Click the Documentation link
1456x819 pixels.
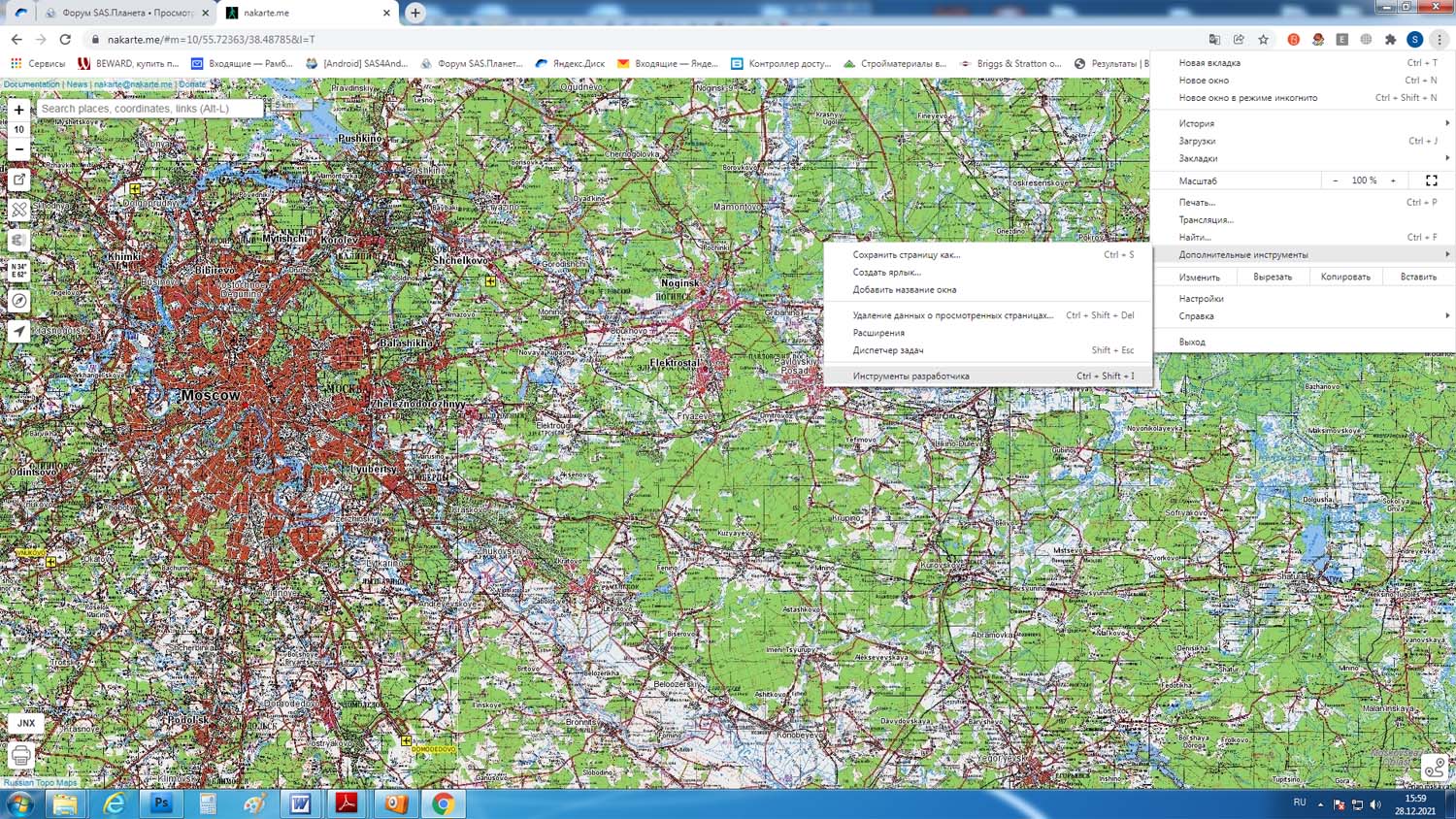[32, 84]
